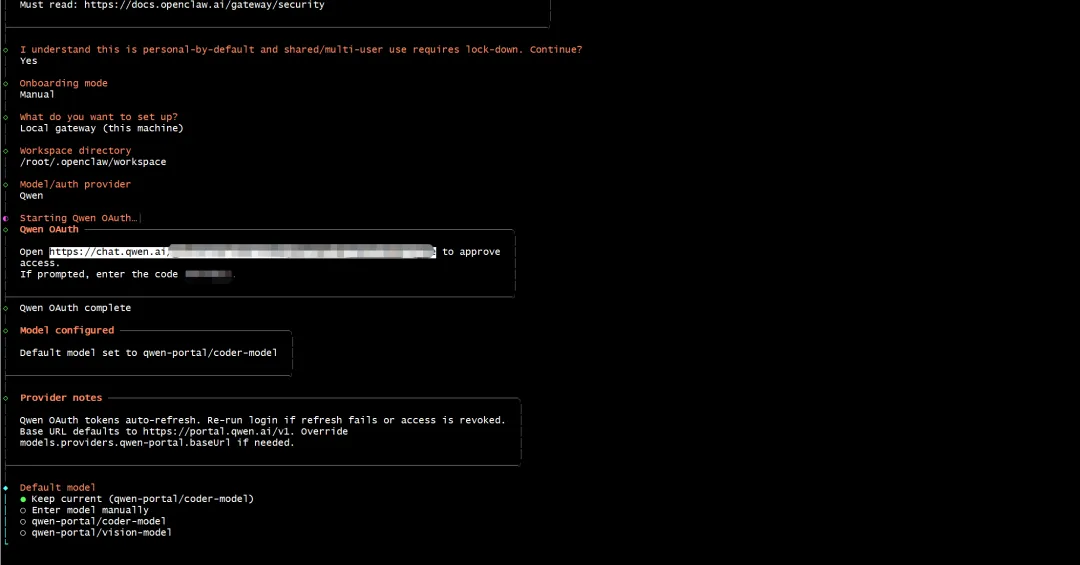The image size is (1080, 565).
Task: Select the qwen-portal/coder-model radio option
Action: pos(92,521)
